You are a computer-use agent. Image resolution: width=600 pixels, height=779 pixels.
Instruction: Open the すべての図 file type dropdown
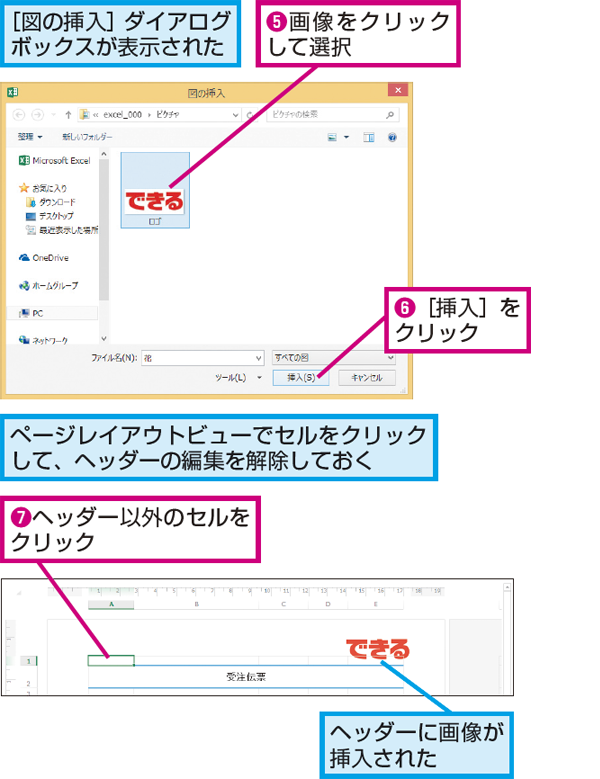pos(334,358)
